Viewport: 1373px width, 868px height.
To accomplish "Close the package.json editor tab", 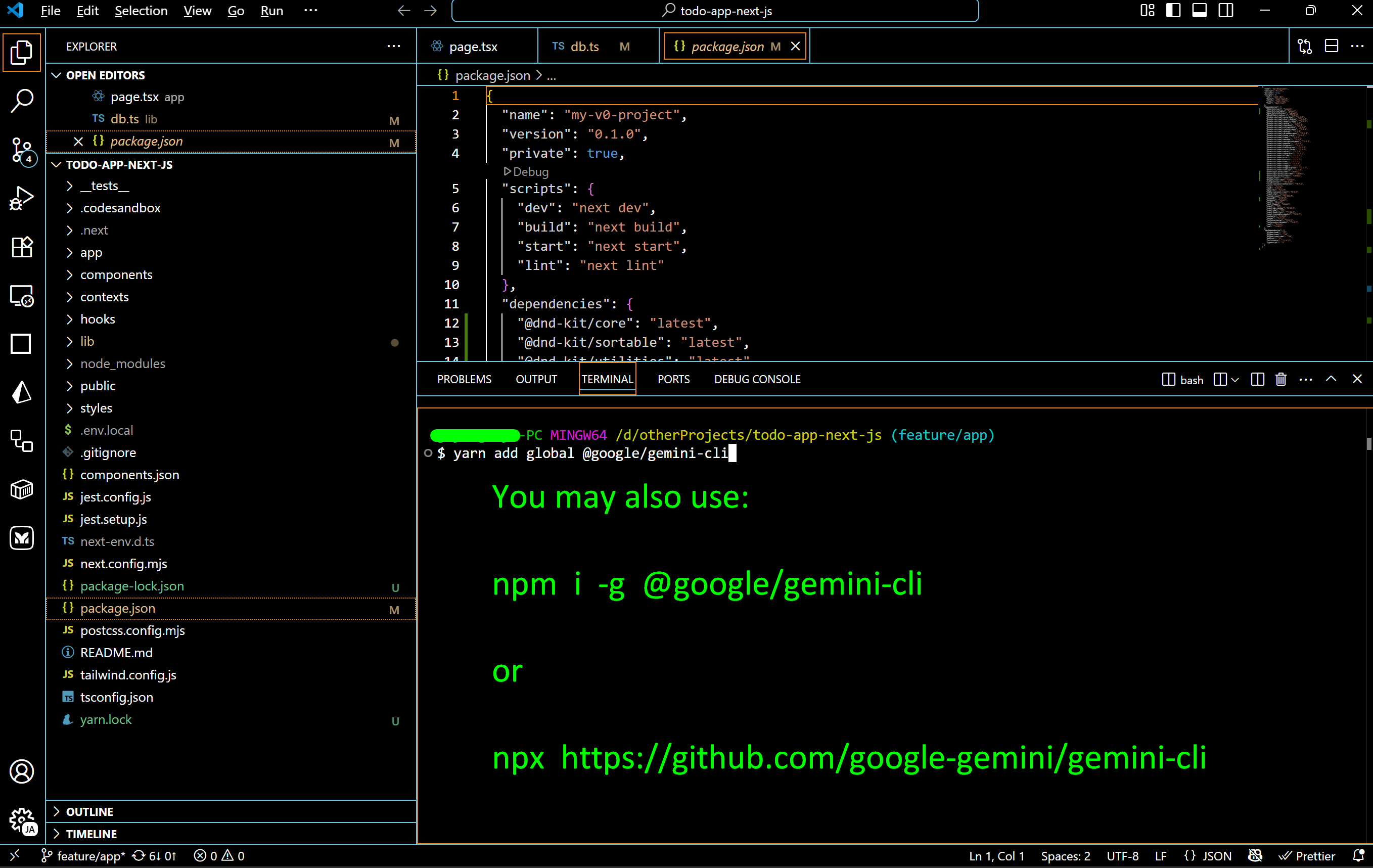I will click(x=795, y=46).
